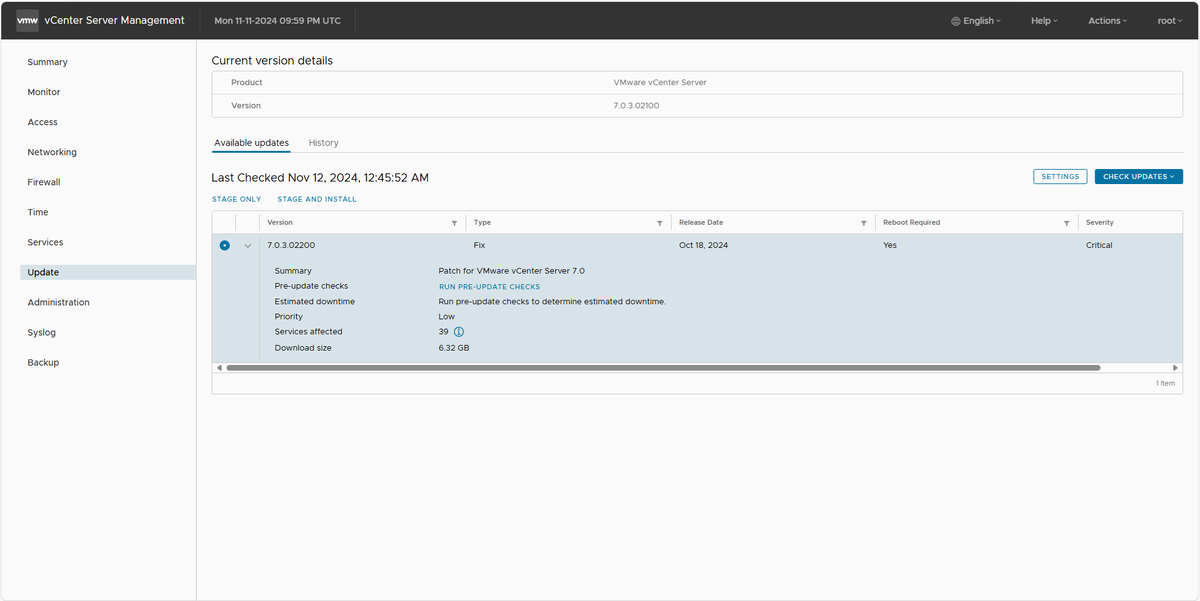Open the root user dropdown
1200x601 pixels.
pyautogui.click(x=1170, y=21)
